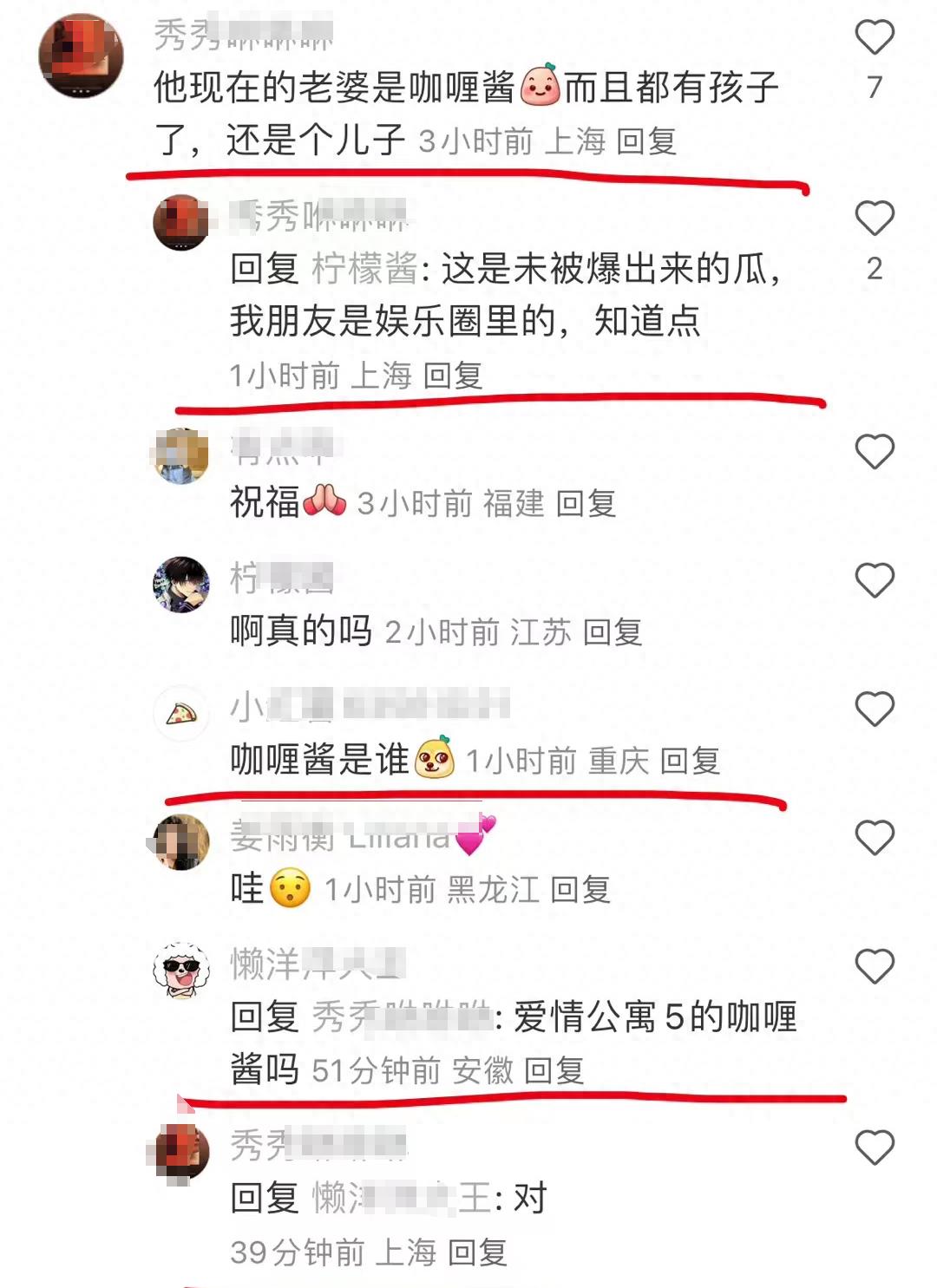Viewport: 937px width, 1288px height.
Task: Like the reply with 2 likes
Action: 875,218
